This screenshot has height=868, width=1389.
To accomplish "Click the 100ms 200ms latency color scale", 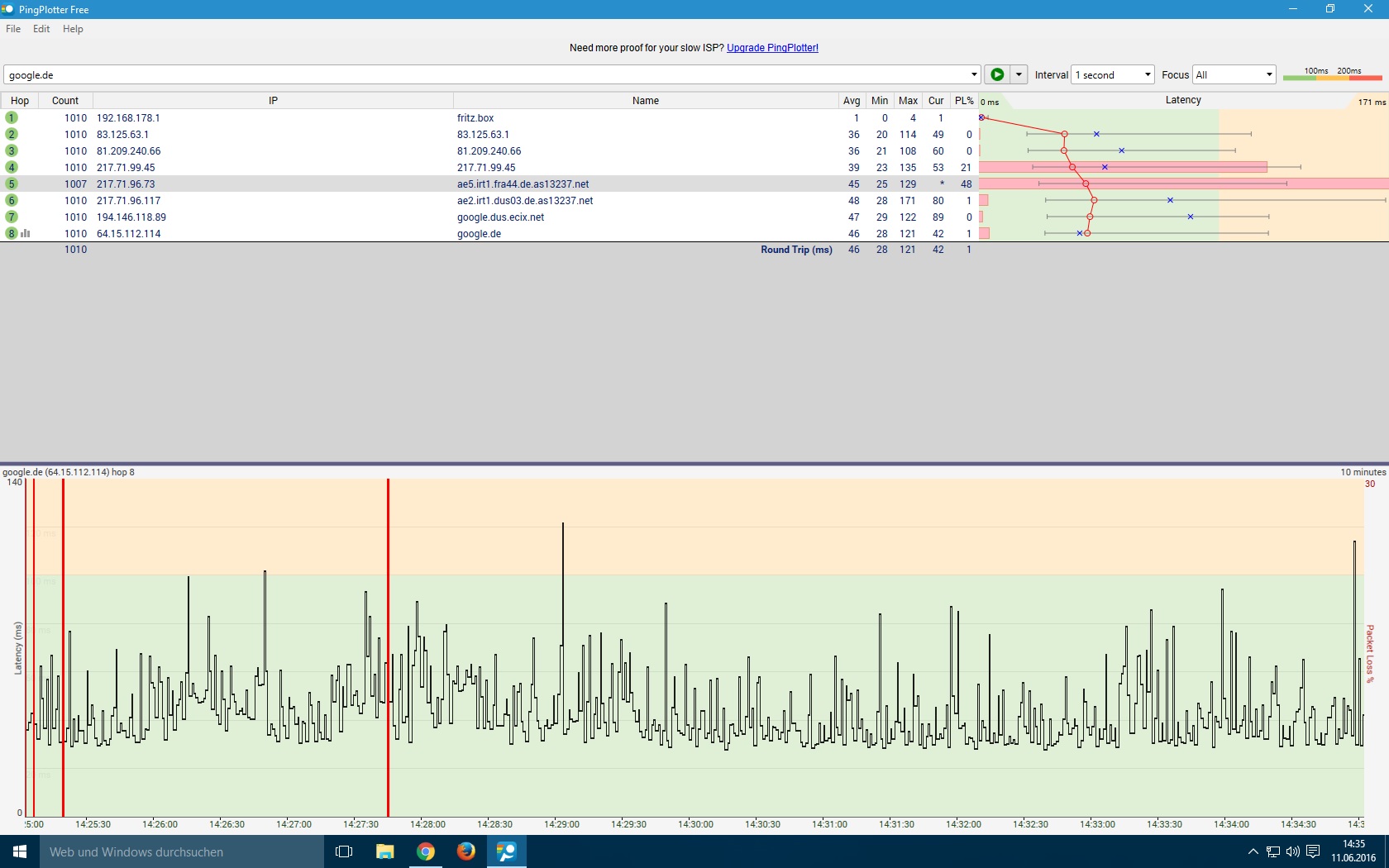I will point(1332,74).
